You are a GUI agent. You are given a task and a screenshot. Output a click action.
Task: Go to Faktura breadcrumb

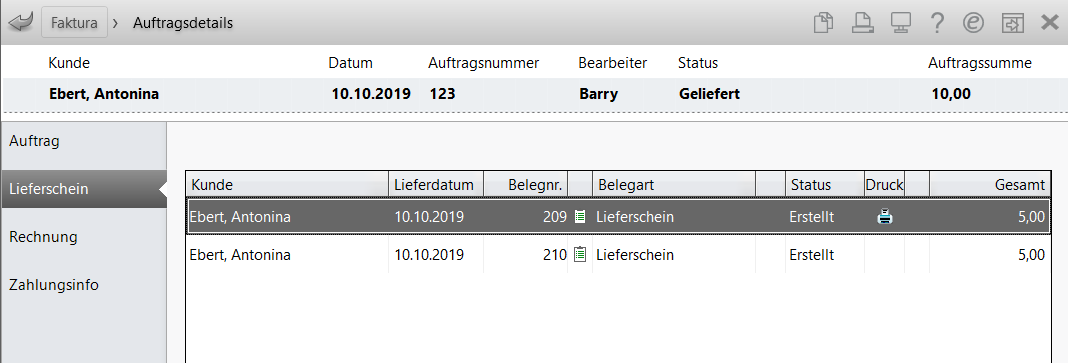[74, 23]
